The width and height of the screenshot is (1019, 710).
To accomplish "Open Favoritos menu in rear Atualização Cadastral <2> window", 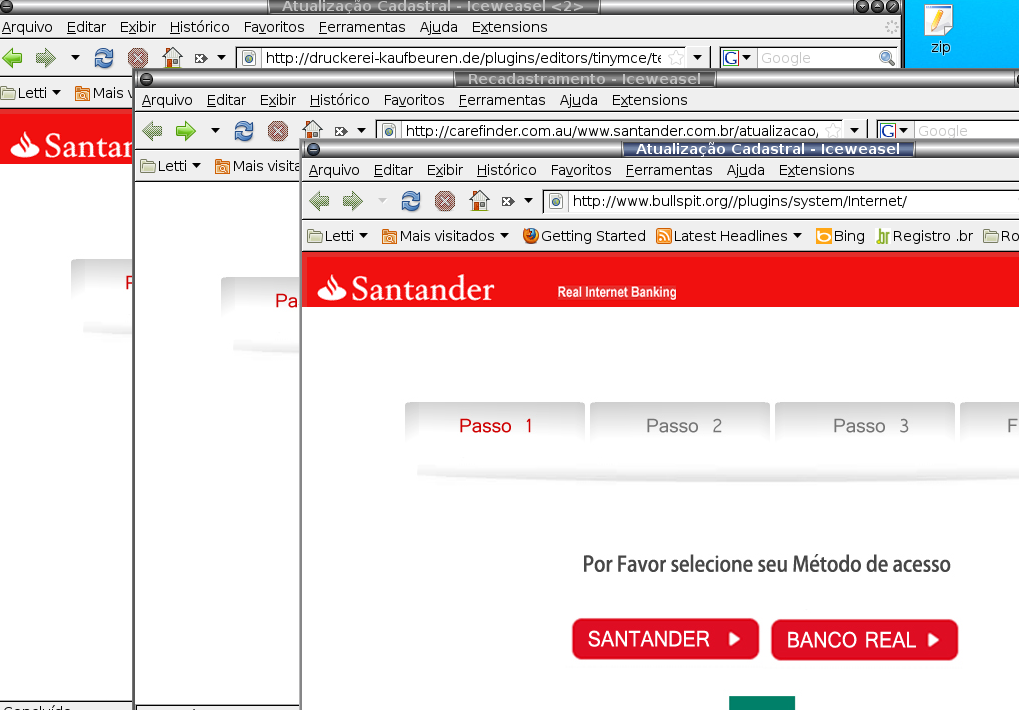I will [274, 27].
